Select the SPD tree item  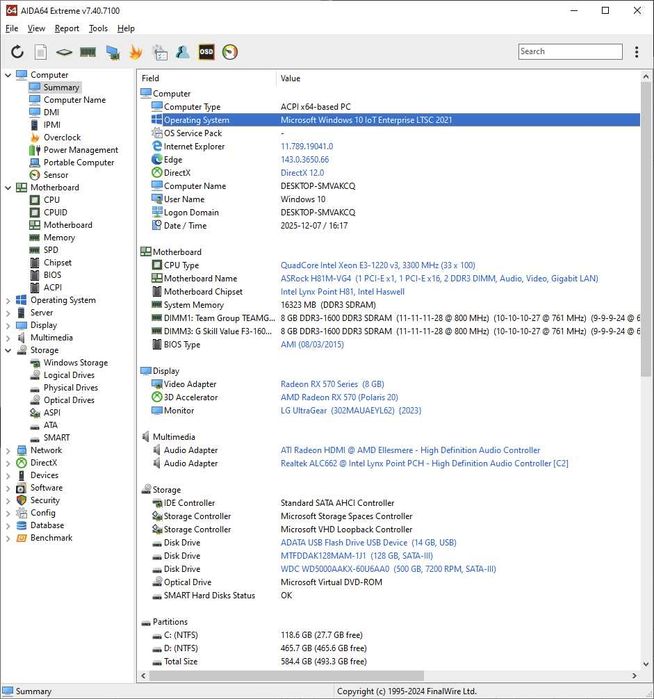coord(51,250)
